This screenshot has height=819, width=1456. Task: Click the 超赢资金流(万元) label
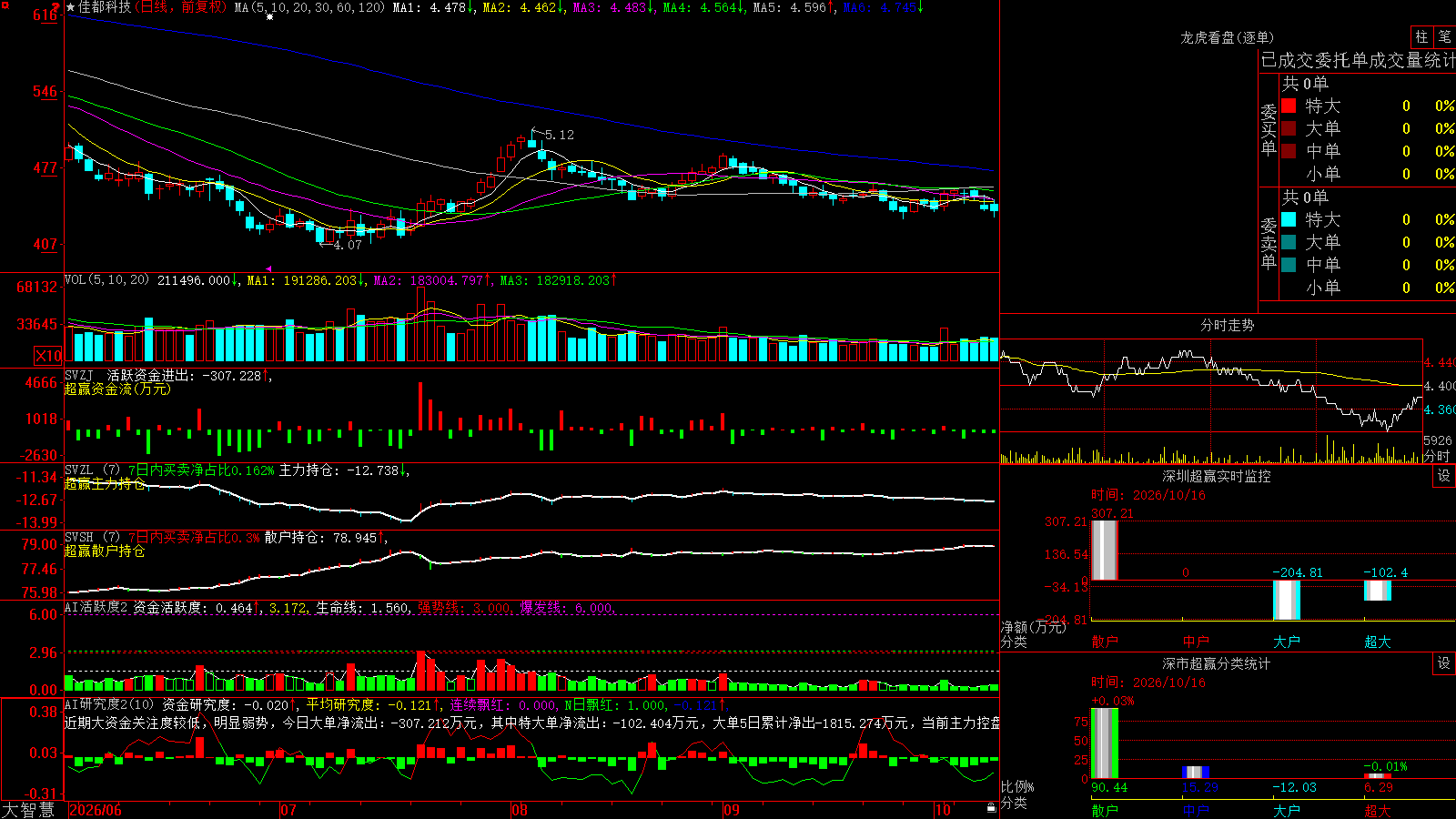117,389
